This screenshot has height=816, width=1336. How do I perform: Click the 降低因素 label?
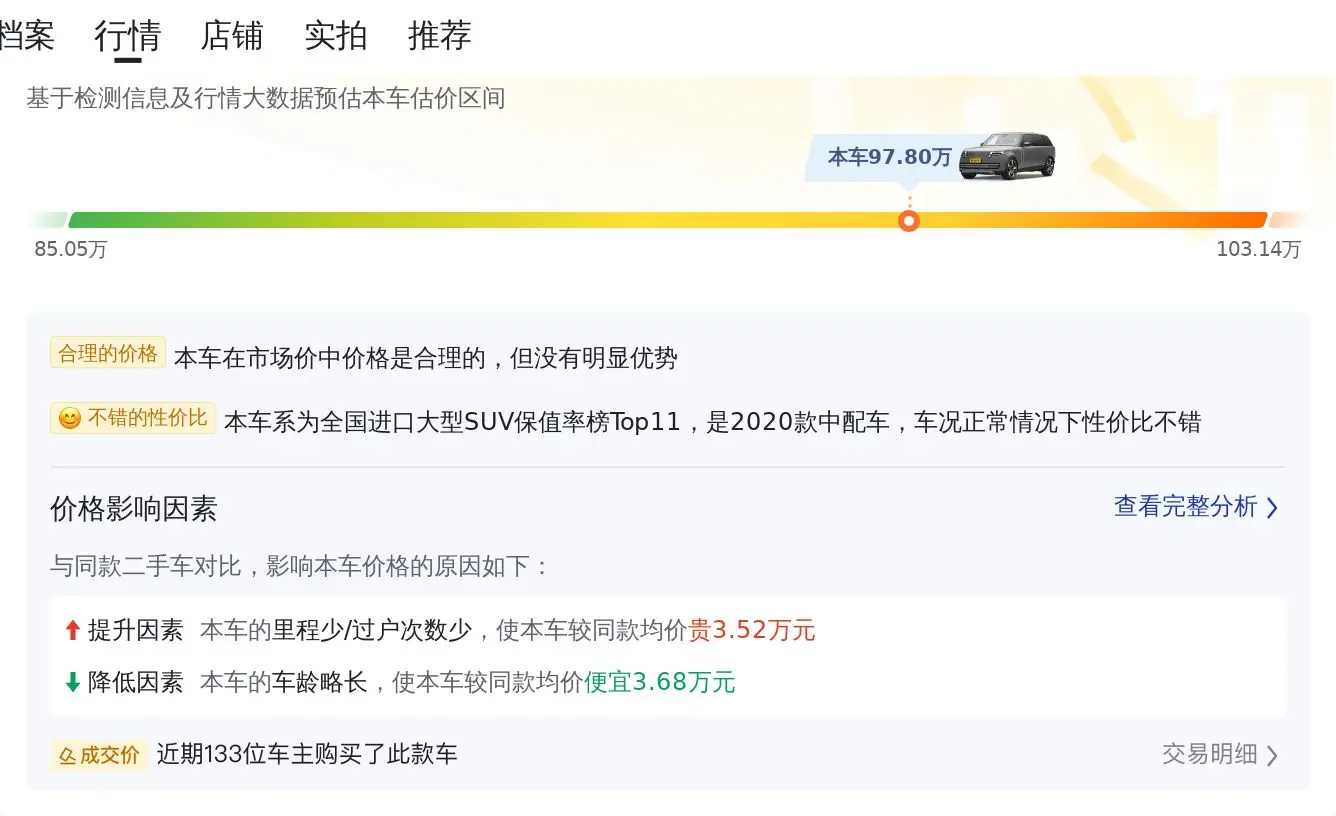coord(136,683)
